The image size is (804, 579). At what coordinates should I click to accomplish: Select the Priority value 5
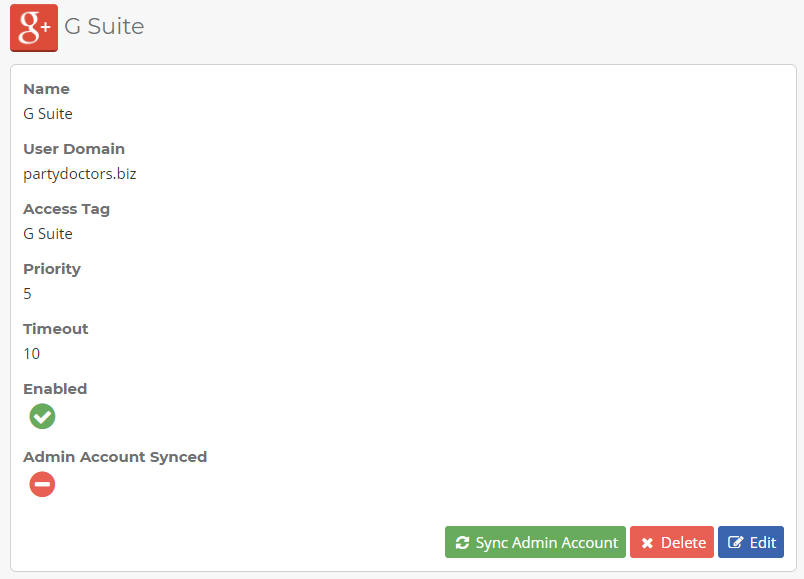[x=28, y=294]
